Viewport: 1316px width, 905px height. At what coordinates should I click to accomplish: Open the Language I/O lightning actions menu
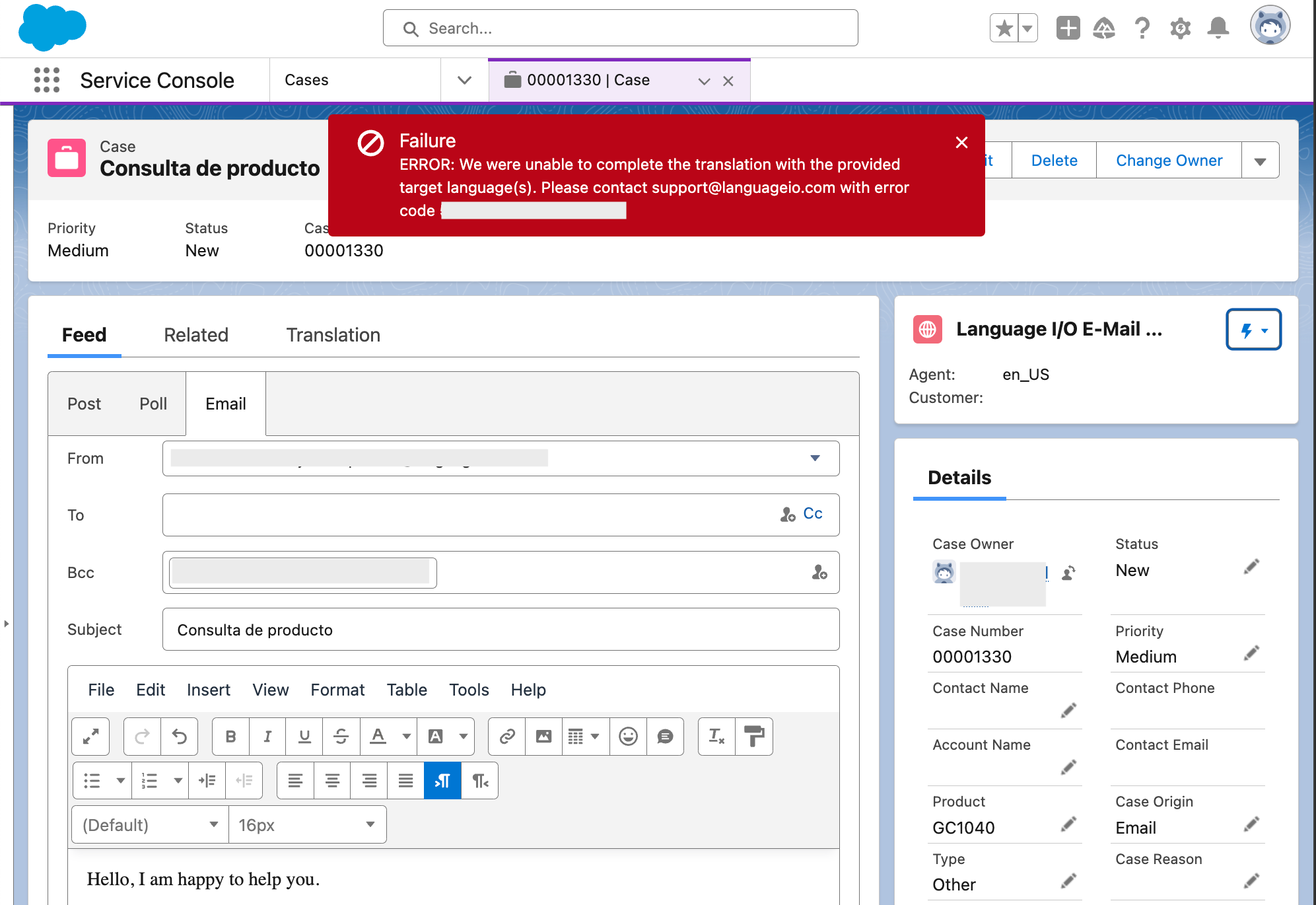1253,330
